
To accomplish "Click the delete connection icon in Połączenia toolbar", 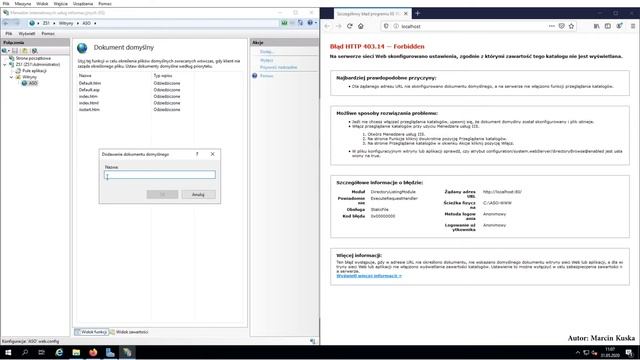I will click(x=35, y=51).
